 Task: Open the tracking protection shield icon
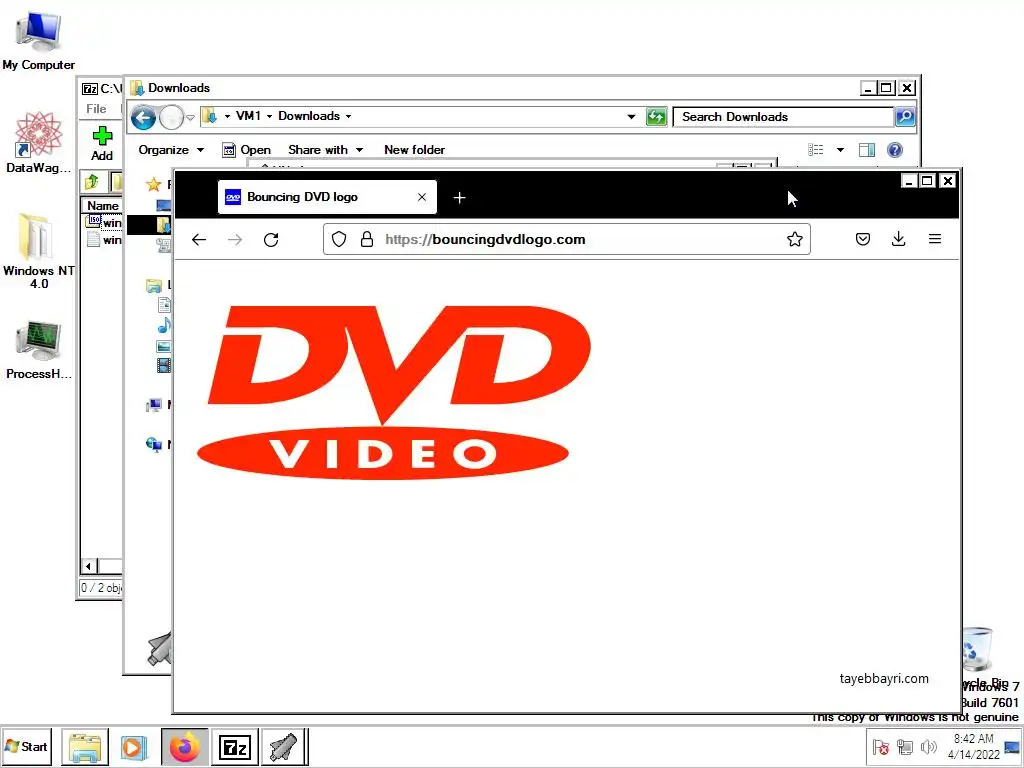pyautogui.click(x=338, y=239)
